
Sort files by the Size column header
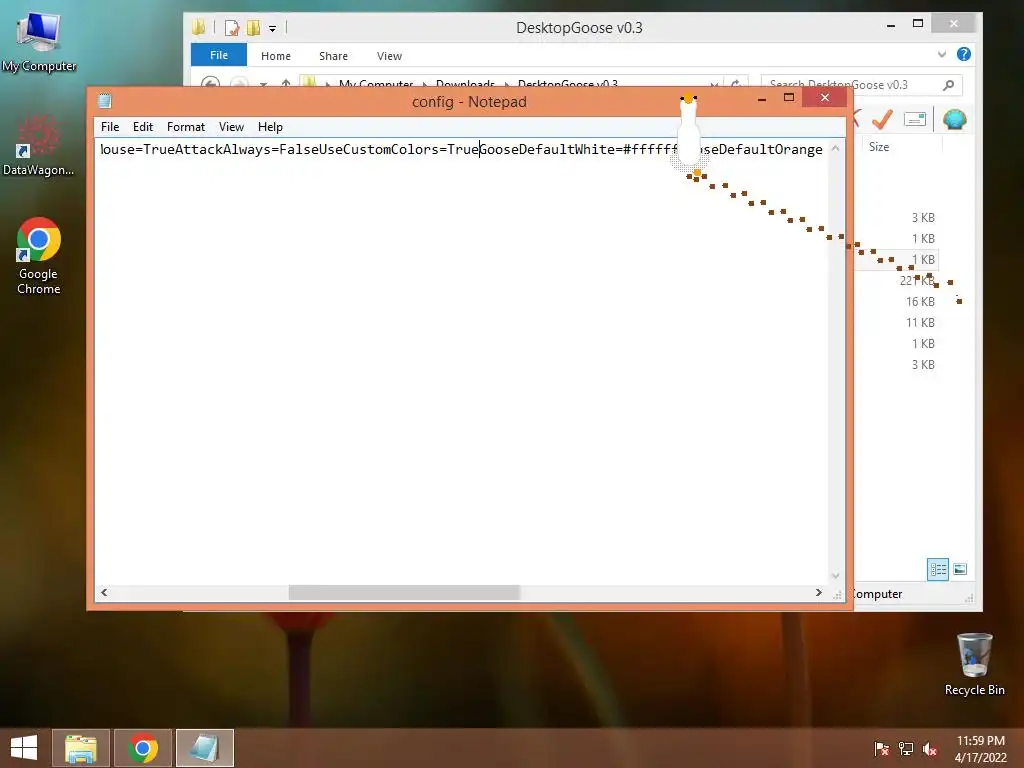click(879, 147)
